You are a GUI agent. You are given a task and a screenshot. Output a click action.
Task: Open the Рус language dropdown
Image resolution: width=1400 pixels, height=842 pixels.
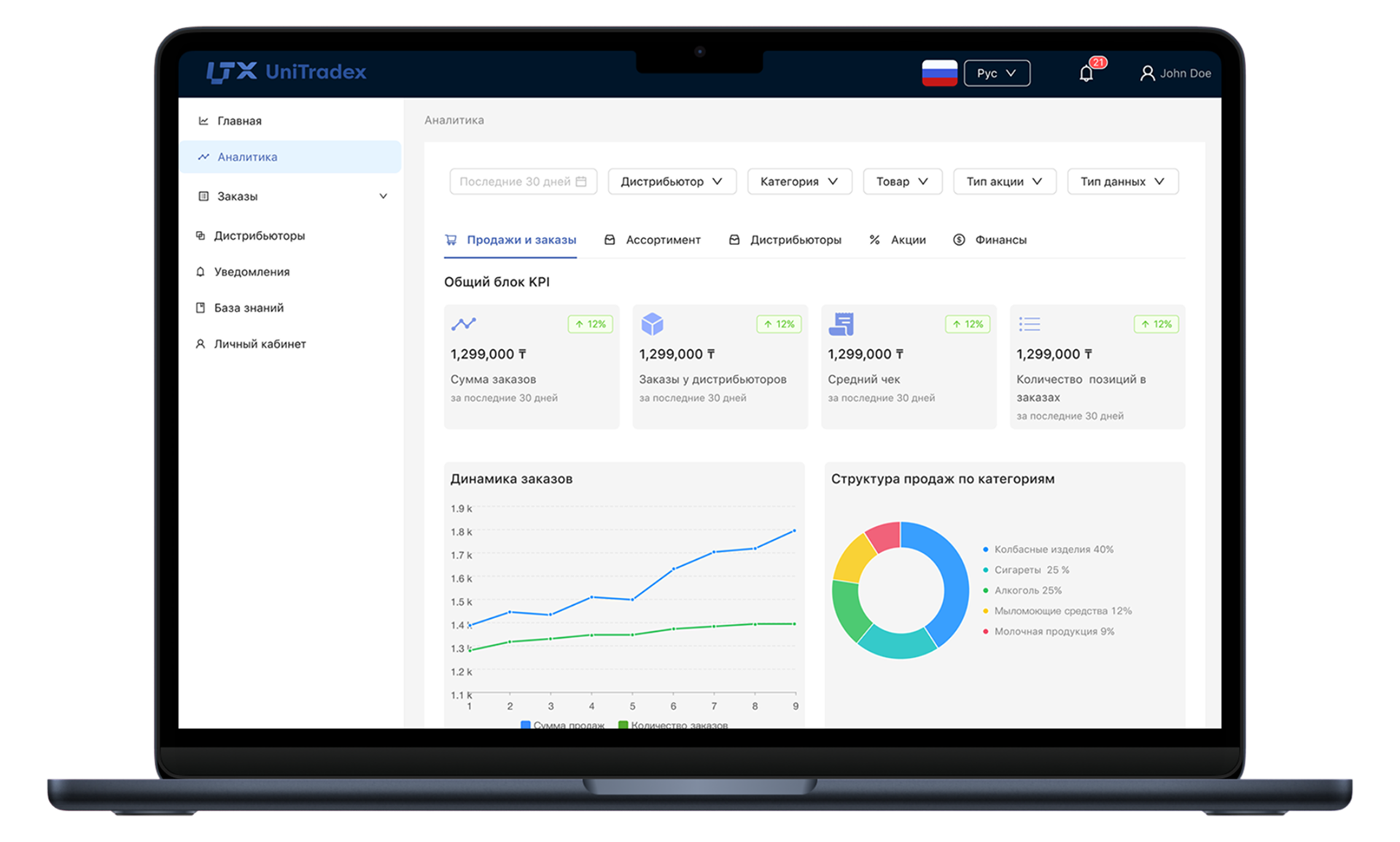coord(996,73)
